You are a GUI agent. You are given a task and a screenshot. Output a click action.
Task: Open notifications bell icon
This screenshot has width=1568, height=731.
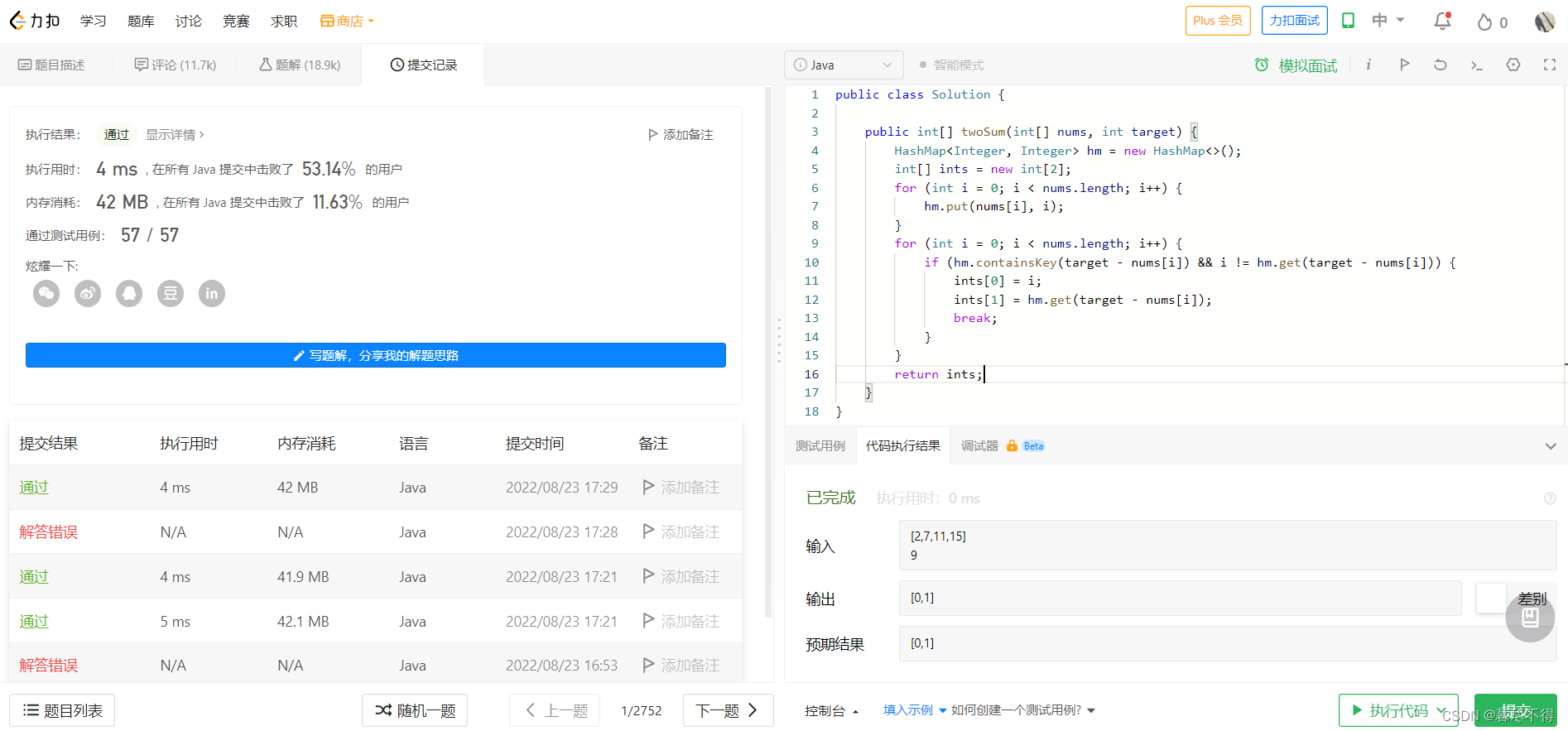(1442, 22)
